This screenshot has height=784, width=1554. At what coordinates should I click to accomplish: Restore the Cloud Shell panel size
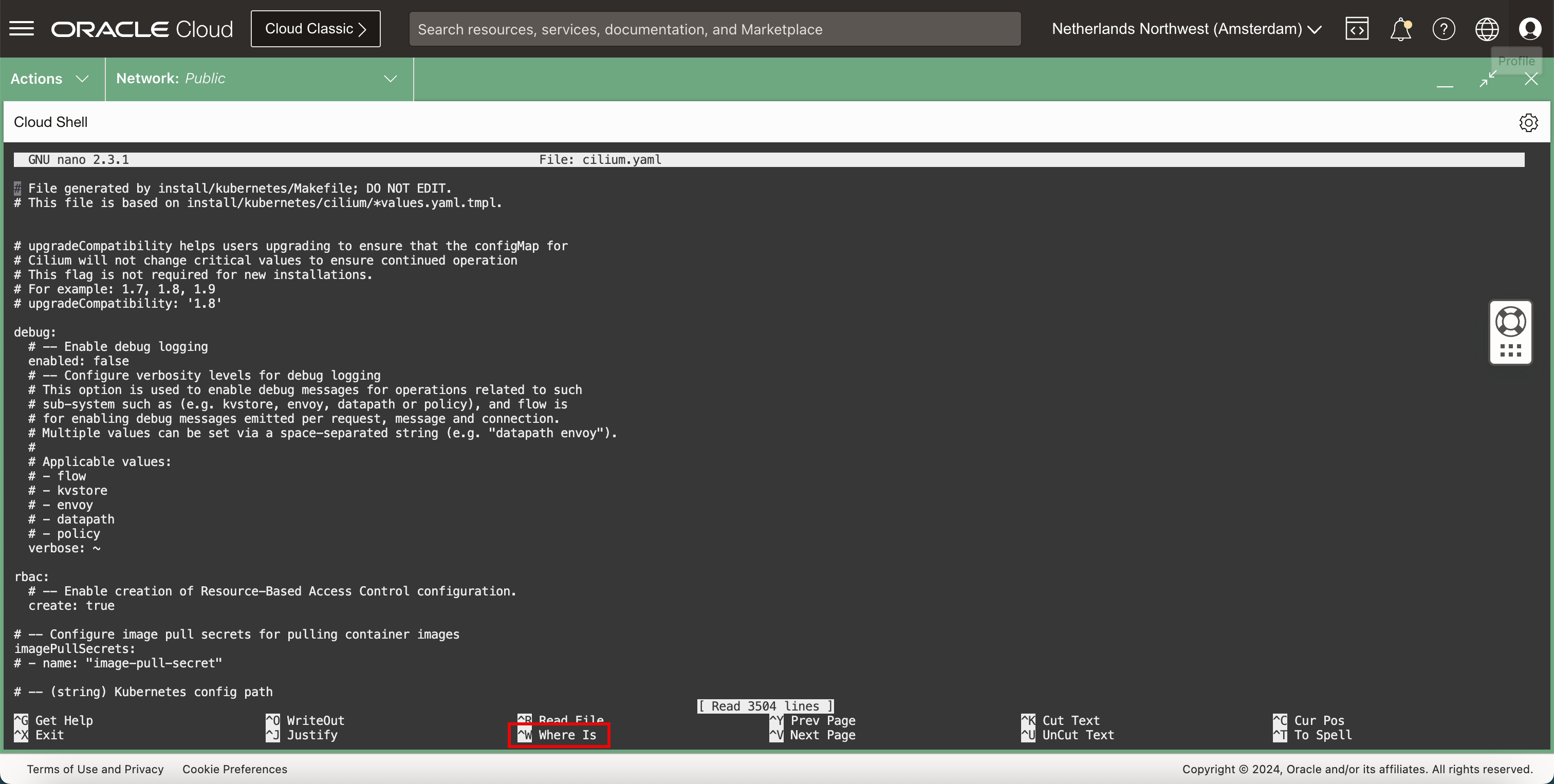coord(1488,79)
